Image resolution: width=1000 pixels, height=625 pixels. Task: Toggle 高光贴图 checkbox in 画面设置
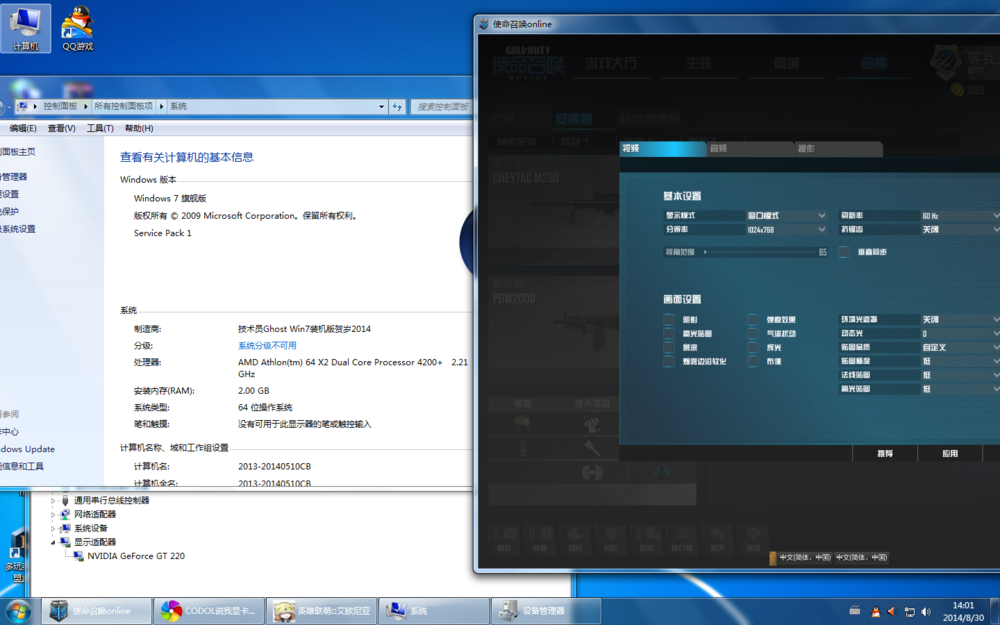tap(668, 334)
